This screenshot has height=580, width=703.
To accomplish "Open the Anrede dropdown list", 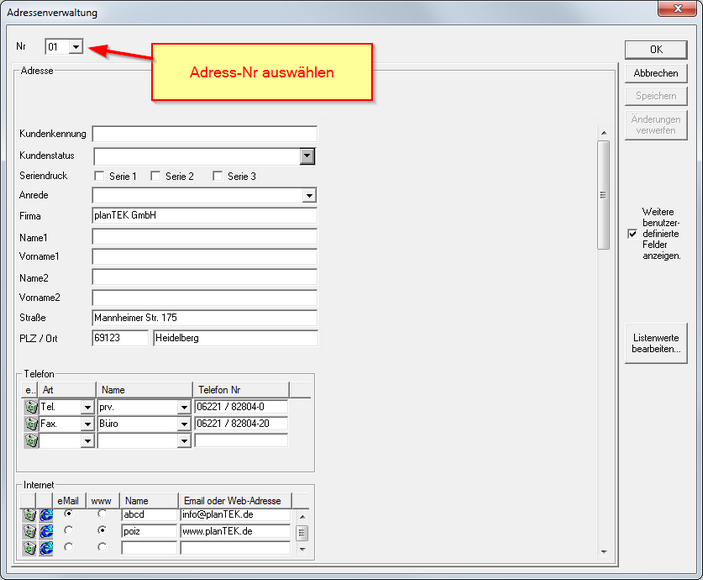I will (x=309, y=196).
